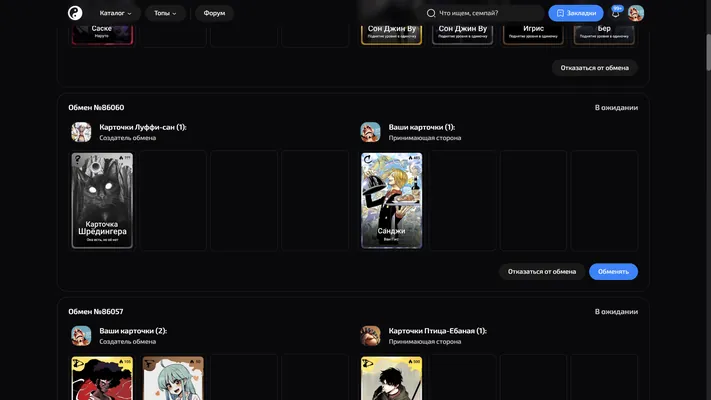Open the yin-yang site logo
This screenshot has width=711, height=400.
tap(75, 13)
